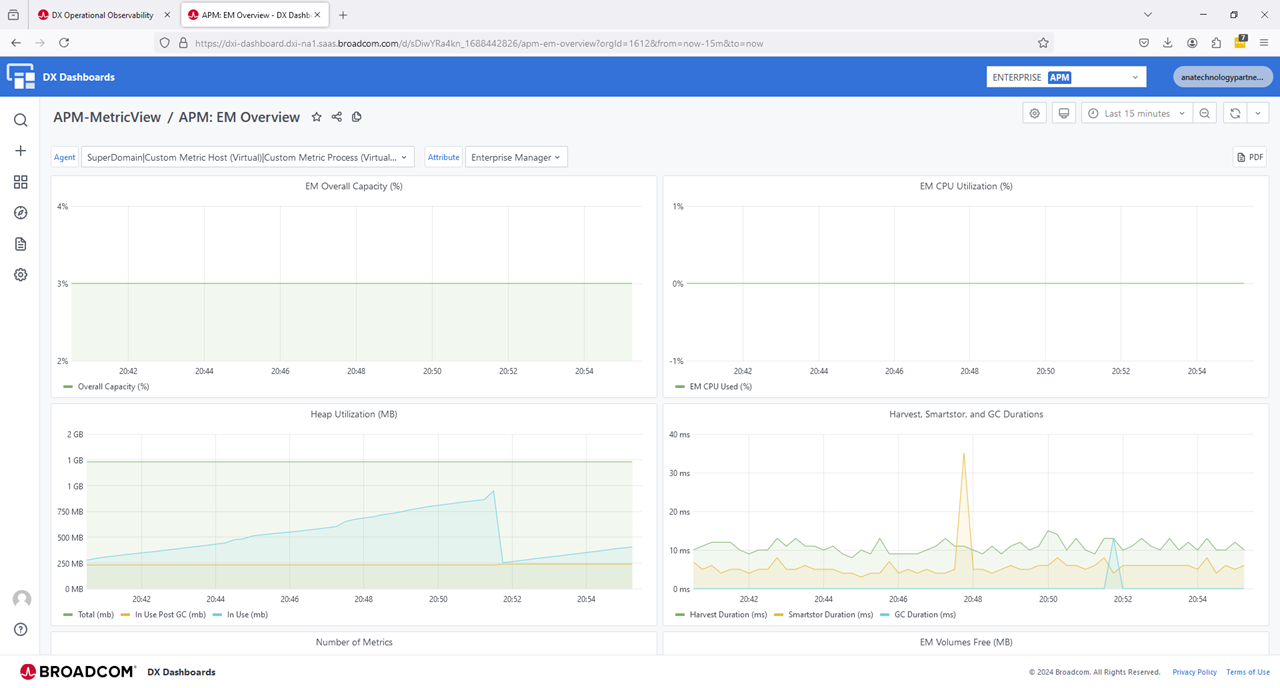Image resolution: width=1280 pixels, height=688 pixels.
Task: Open the Privacy Policy footer link
Action: click(1194, 672)
